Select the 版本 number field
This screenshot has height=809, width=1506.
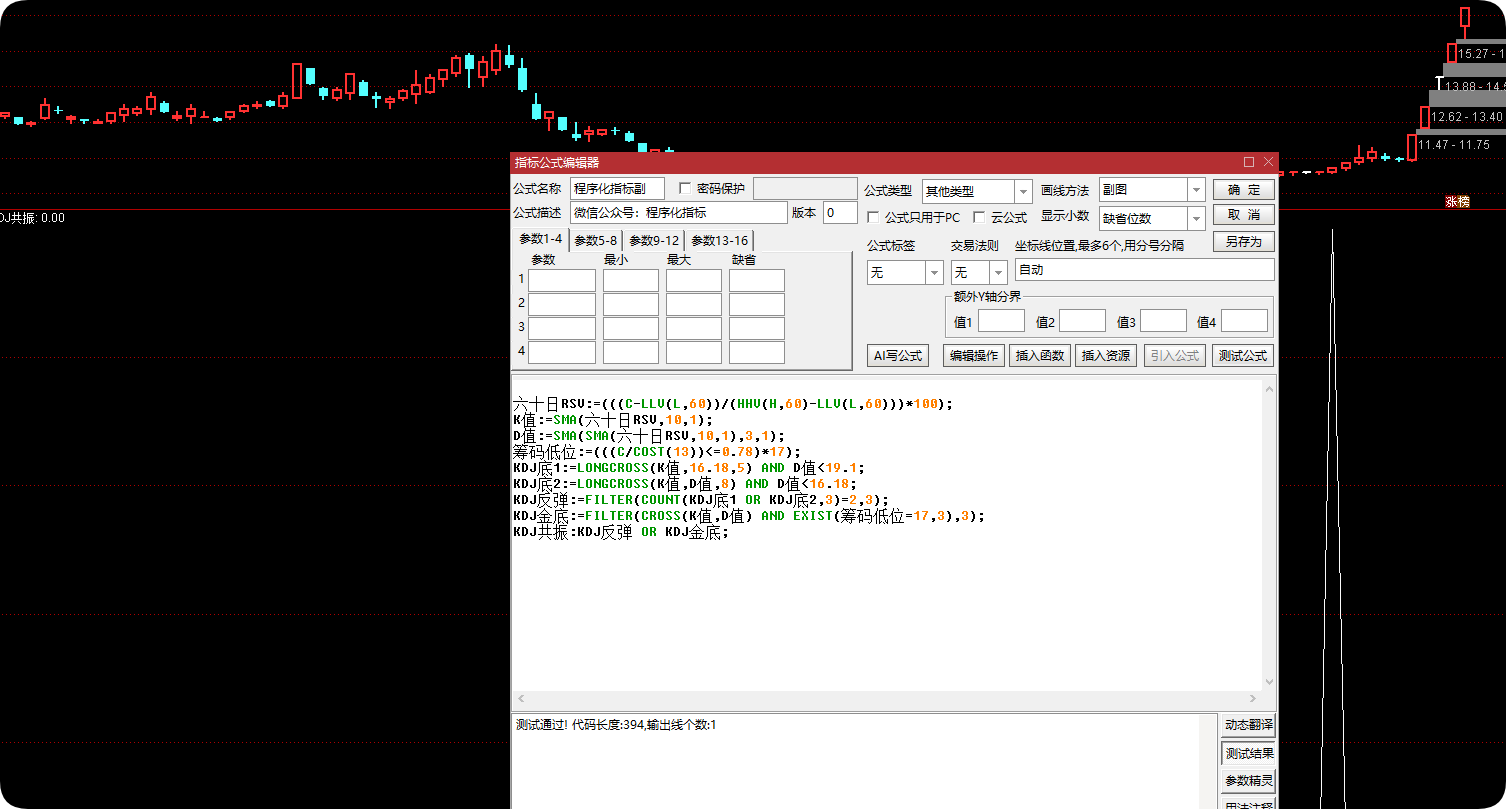(840, 212)
